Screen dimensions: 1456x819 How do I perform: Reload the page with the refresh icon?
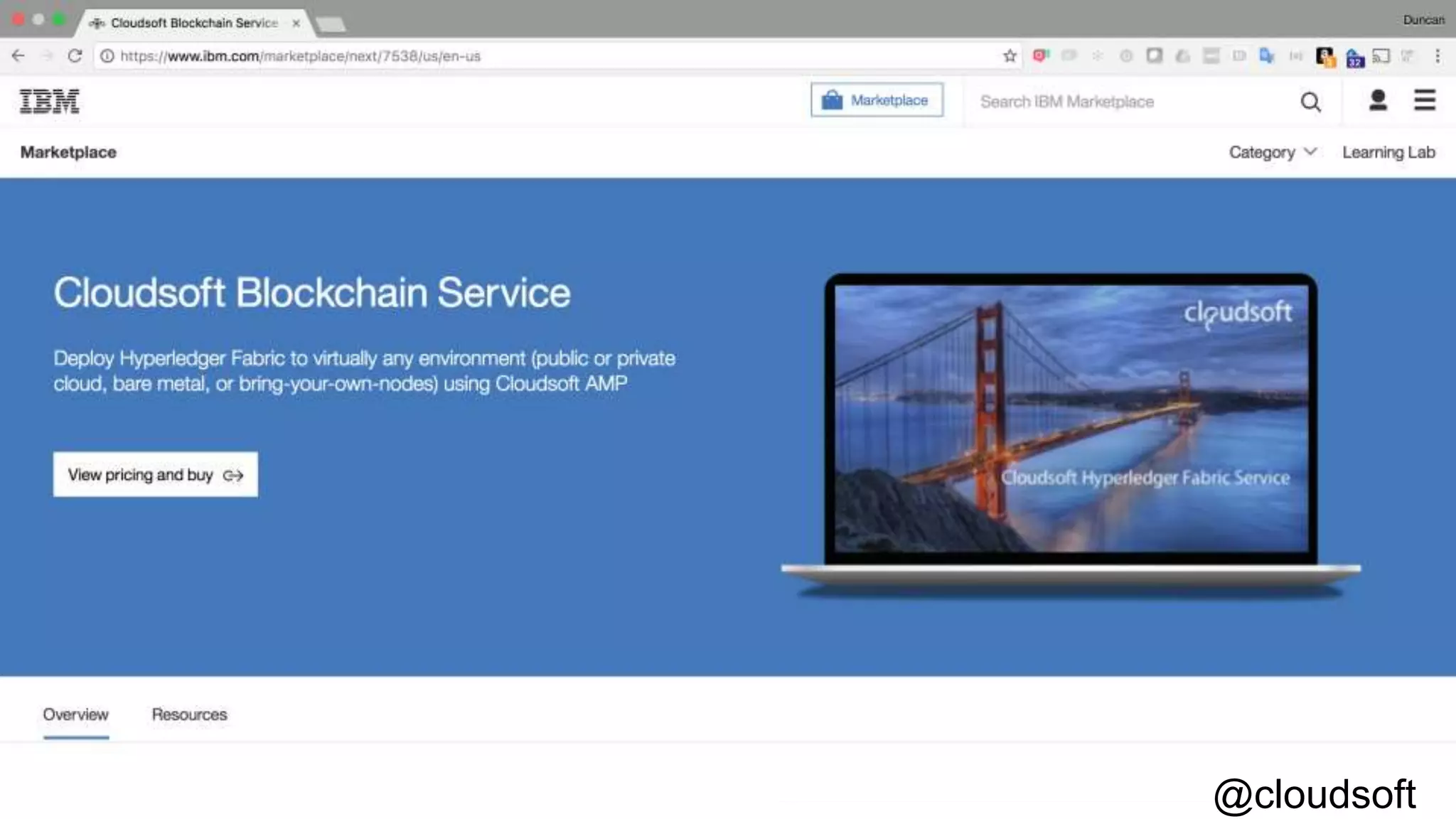pos(75,55)
